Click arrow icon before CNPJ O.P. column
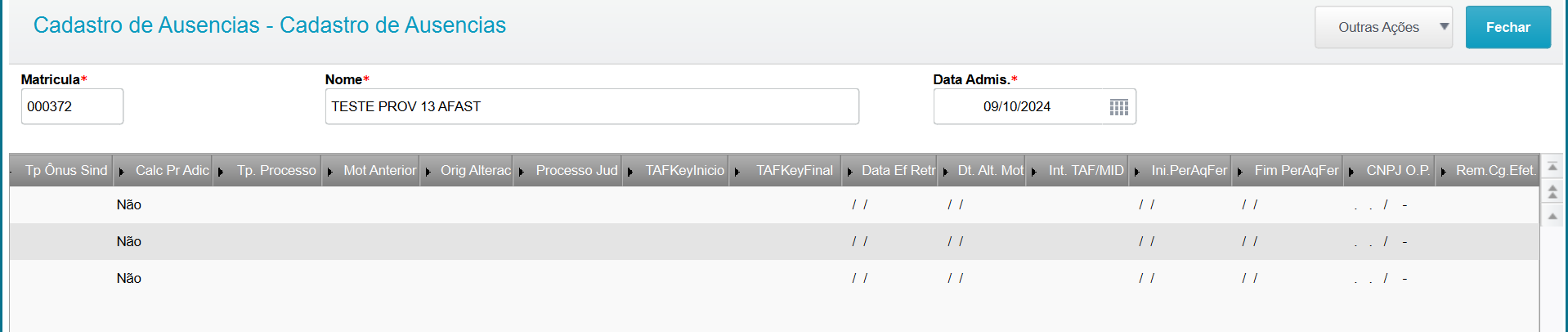Image resolution: width=1568 pixels, height=332 pixels. tap(1351, 172)
